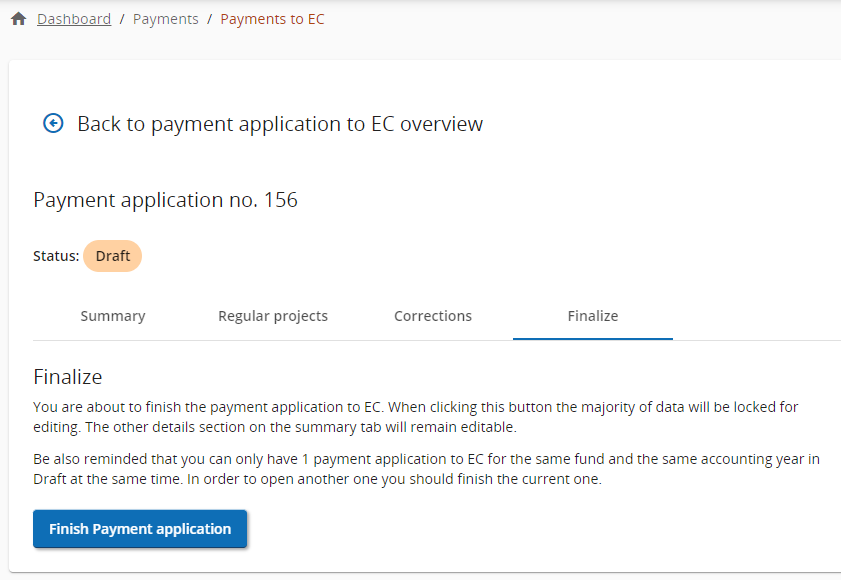Image resolution: width=841 pixels, height=580 pixels.
Task: Switch to the Summary tab
Action: (113, 316)
